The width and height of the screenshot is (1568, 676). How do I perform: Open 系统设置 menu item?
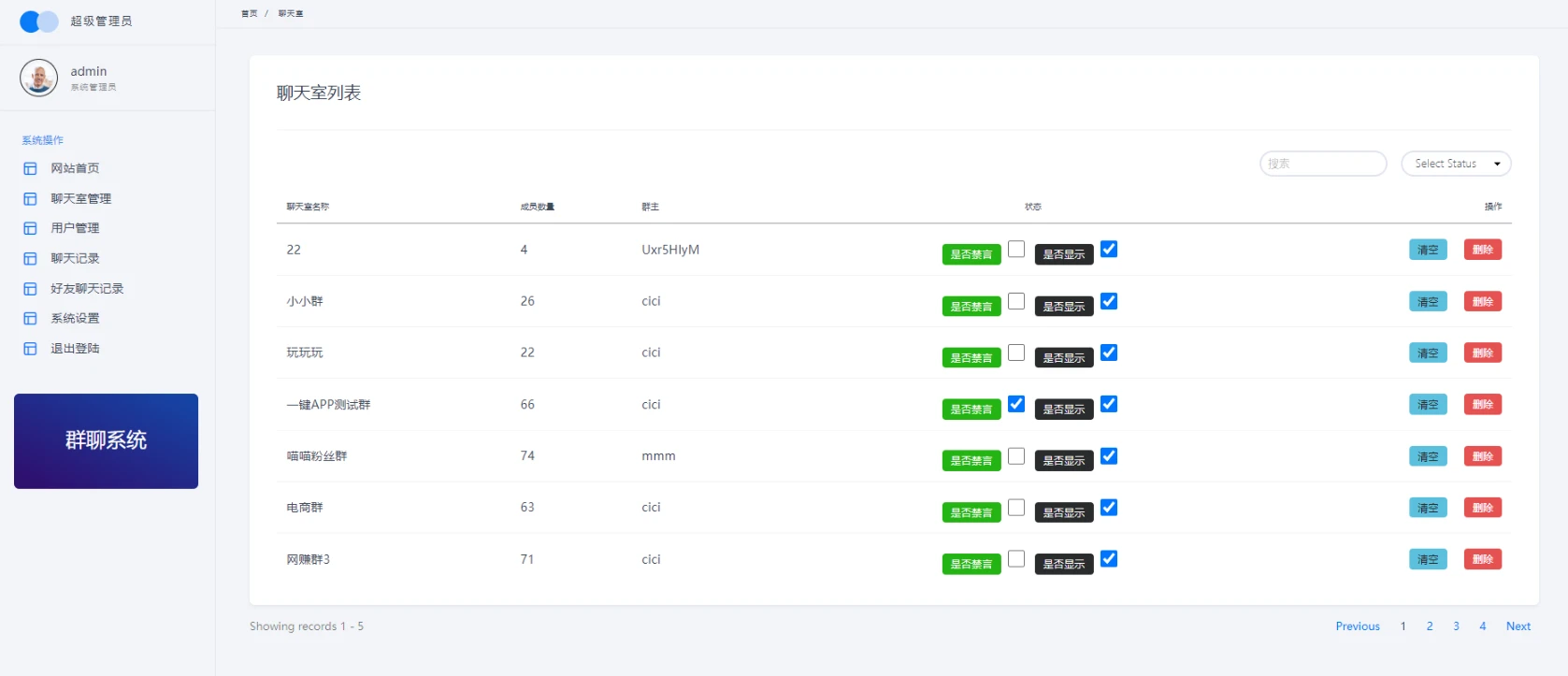(x=75, y=319)
